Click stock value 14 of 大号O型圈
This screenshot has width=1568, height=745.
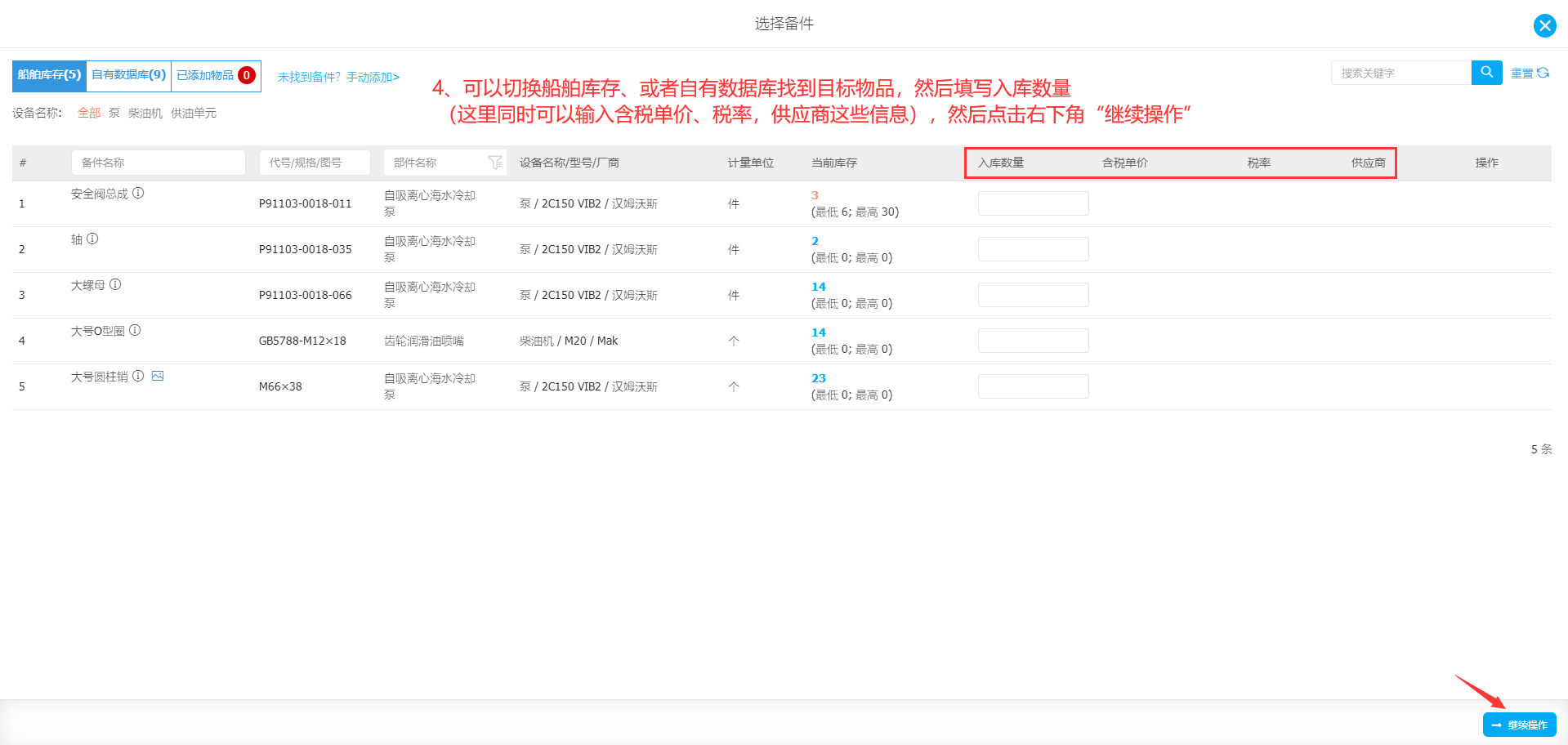(x=819, y=332)
